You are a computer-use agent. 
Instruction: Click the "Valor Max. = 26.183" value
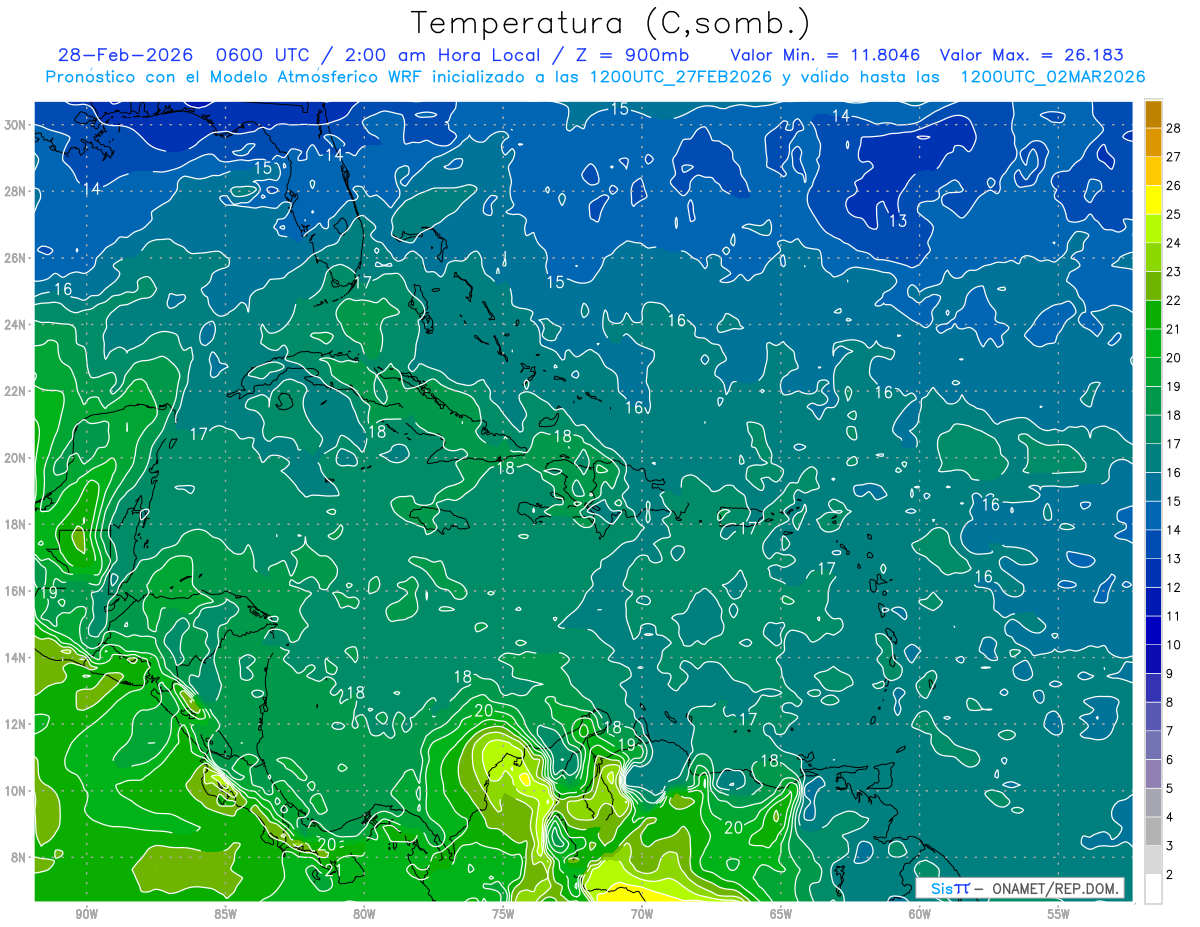click(x=1032, y=55)
